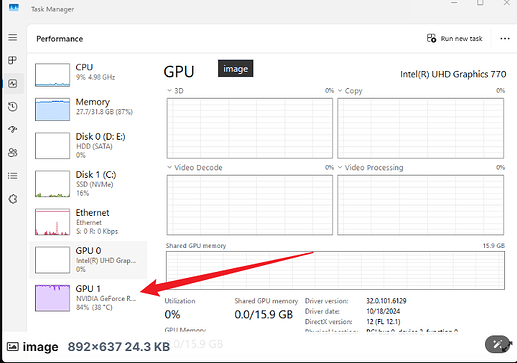Click Shared GPU memory 0.0/15.9 GB value
Viewport: 517px width, 363px height.
(x=264, y=314)
